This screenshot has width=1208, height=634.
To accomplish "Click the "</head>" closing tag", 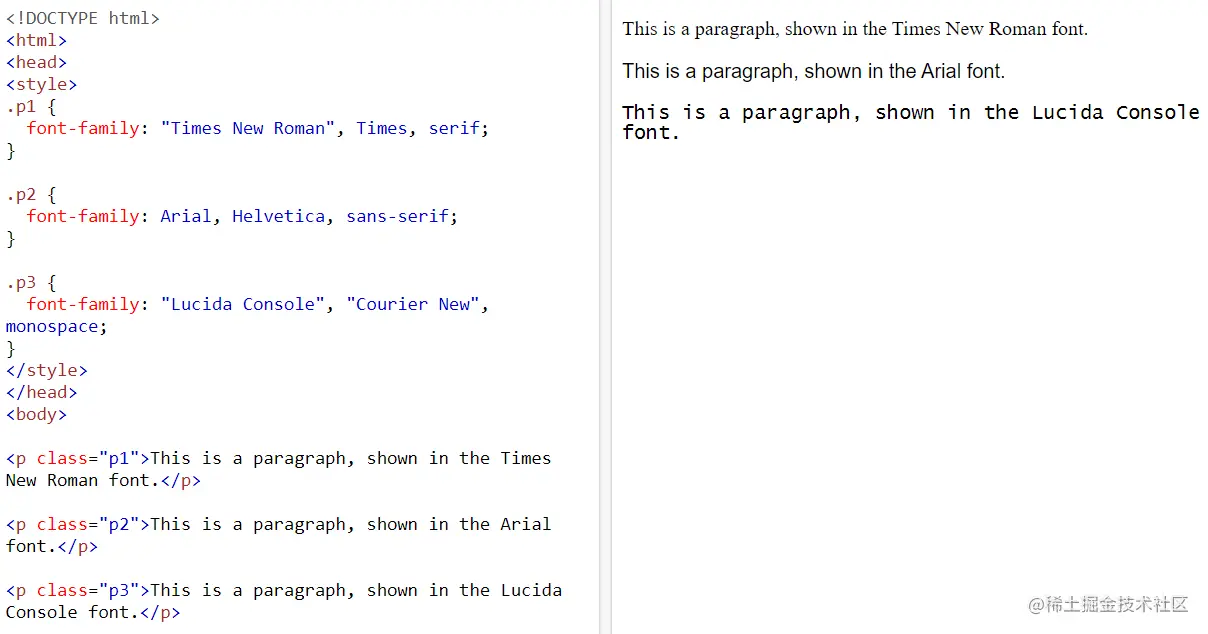I will (x=41, y=392).
